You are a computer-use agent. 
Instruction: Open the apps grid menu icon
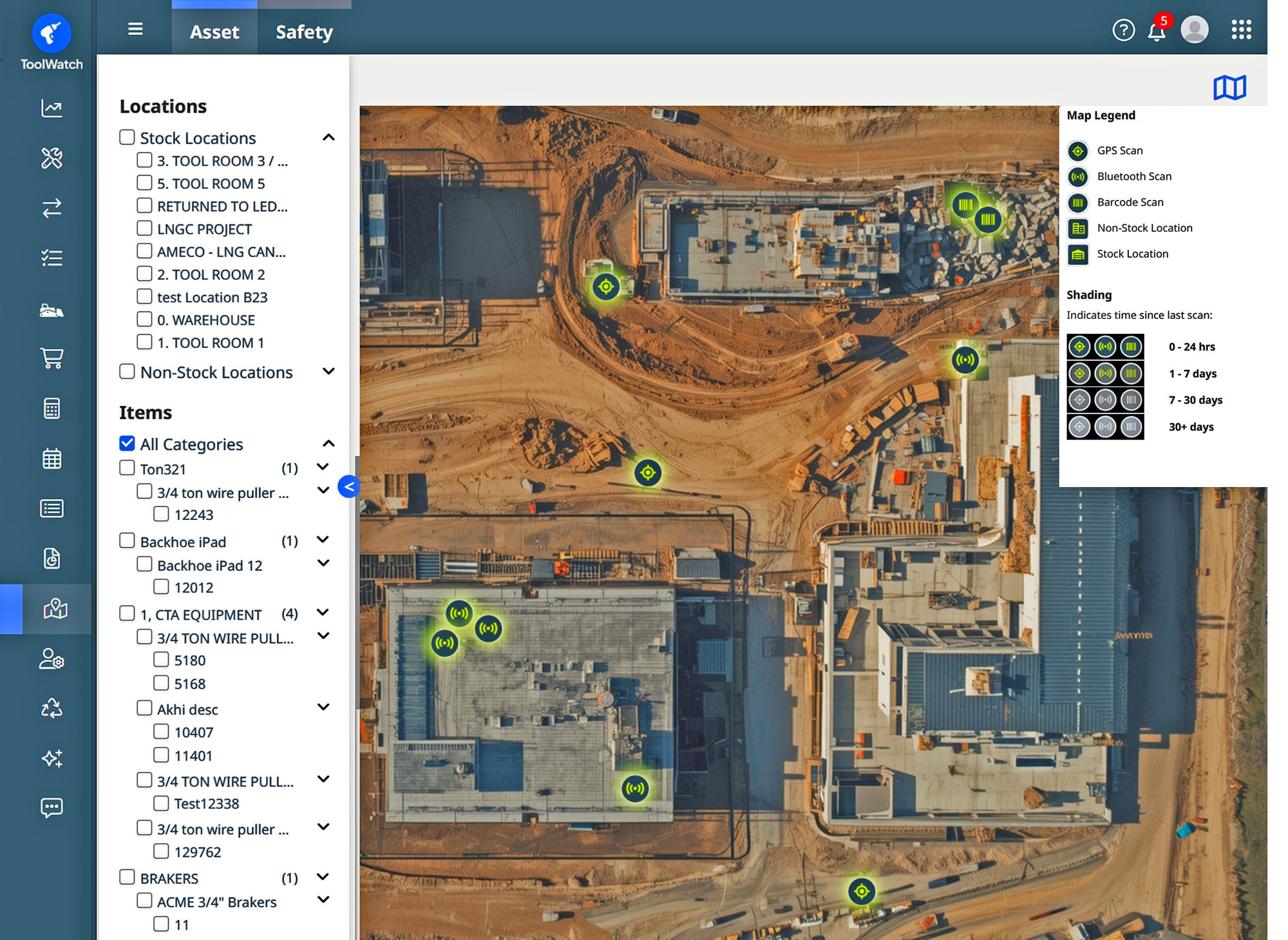click(x=1241, y=30)
